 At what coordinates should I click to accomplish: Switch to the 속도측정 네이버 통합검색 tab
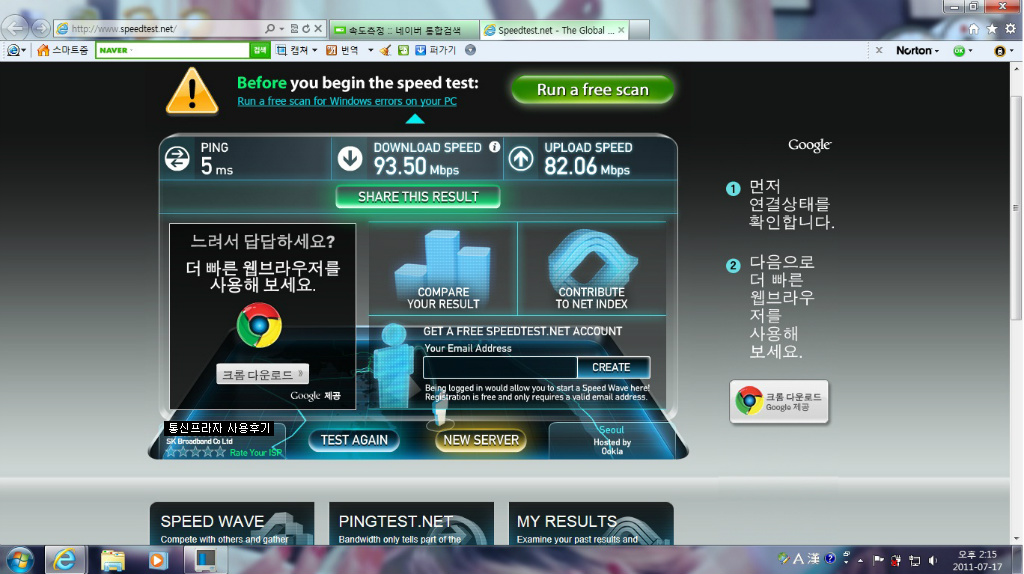[x=404, y=30]
